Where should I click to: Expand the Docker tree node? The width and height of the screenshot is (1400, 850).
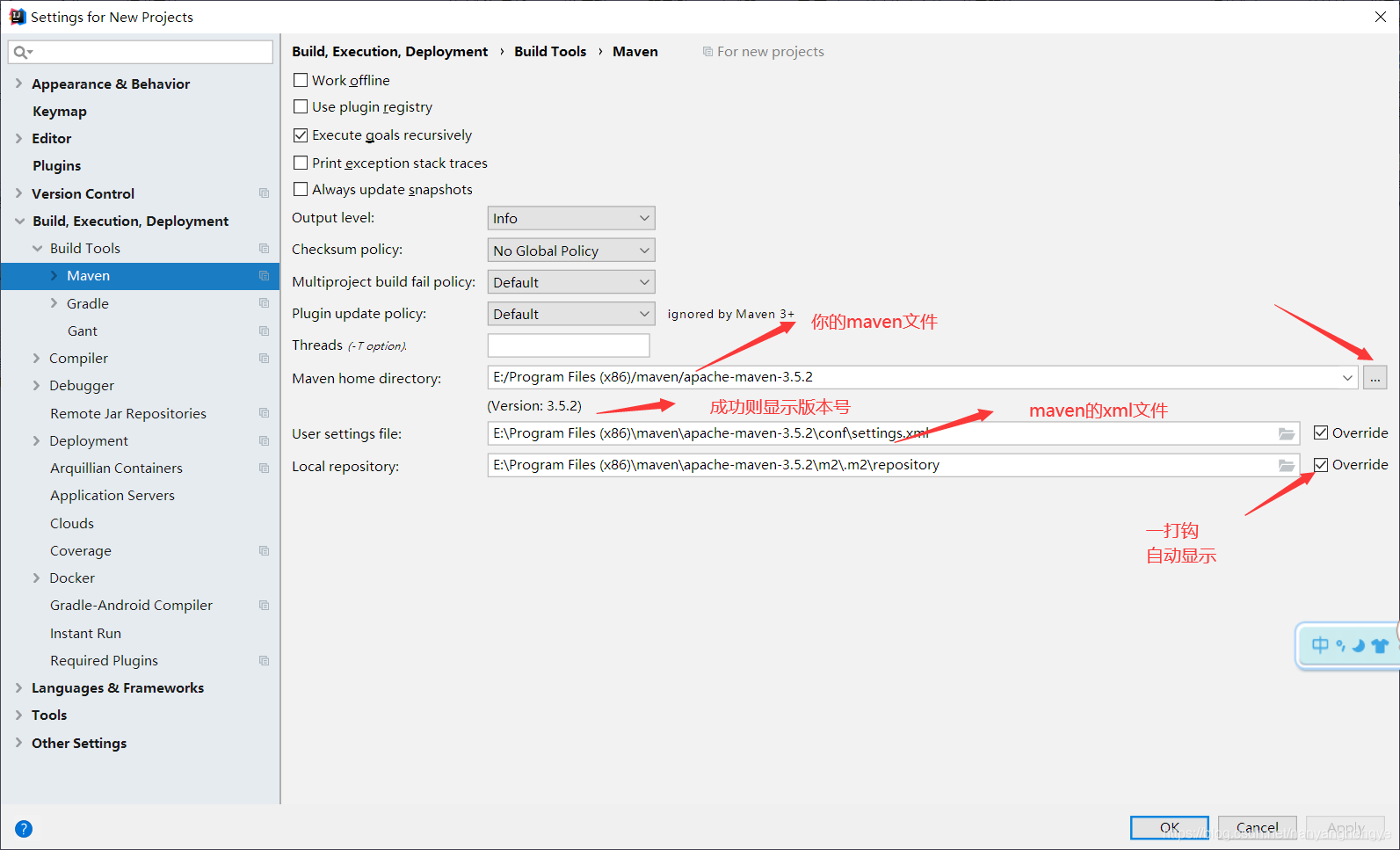coord(36,578)
